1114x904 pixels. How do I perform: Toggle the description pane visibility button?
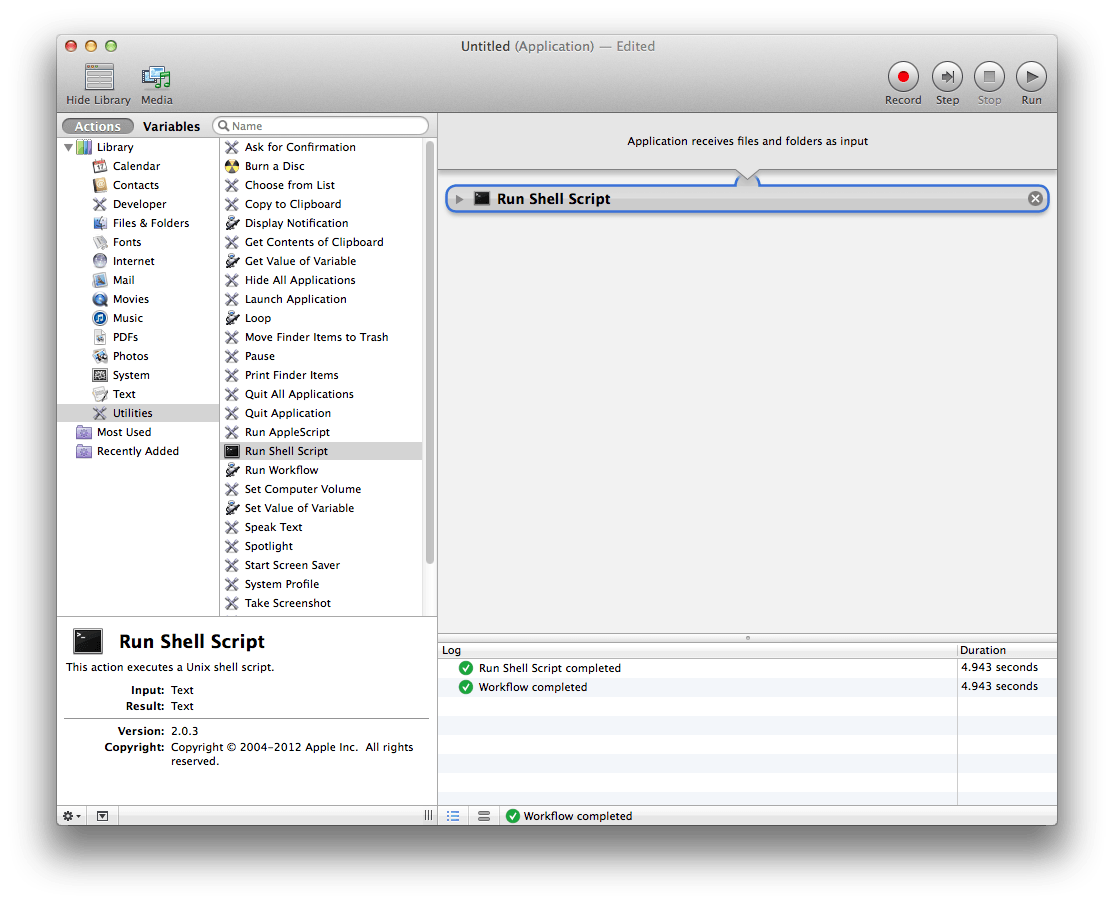(102, 816)
